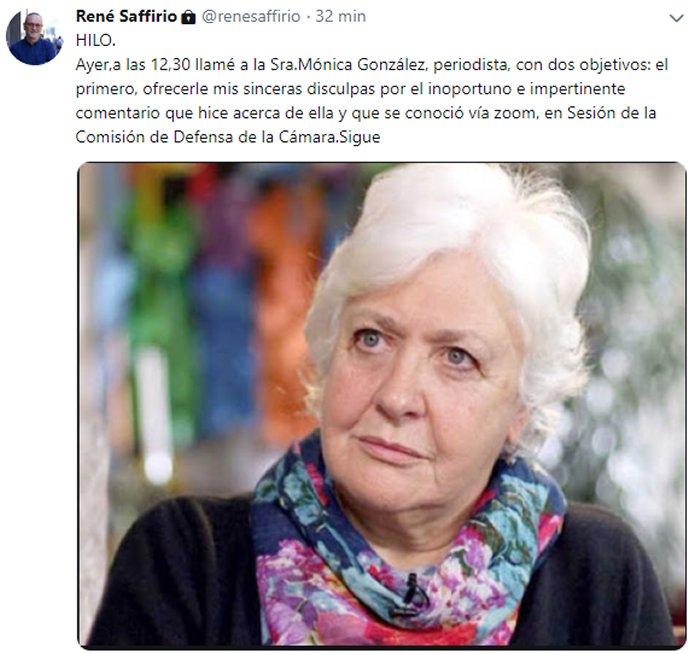
Task: Click the line beginning primero, ofrecerle mis sinceras
Action: [x=350, y=89]
